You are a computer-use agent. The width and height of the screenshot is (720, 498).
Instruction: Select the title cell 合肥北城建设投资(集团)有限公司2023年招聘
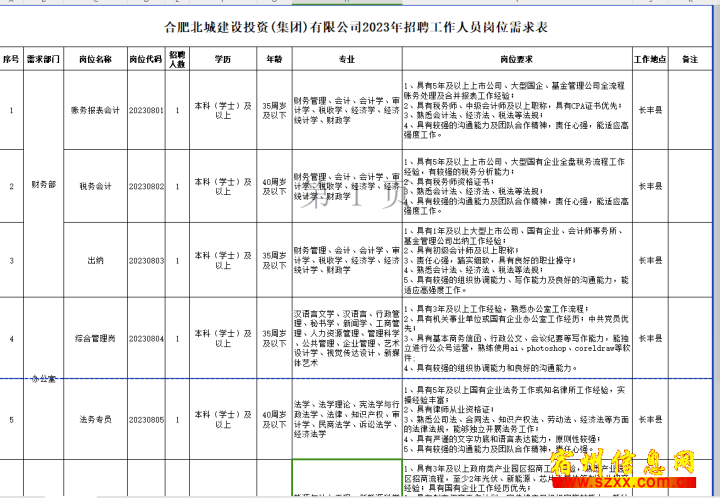(x=356, y=27)
